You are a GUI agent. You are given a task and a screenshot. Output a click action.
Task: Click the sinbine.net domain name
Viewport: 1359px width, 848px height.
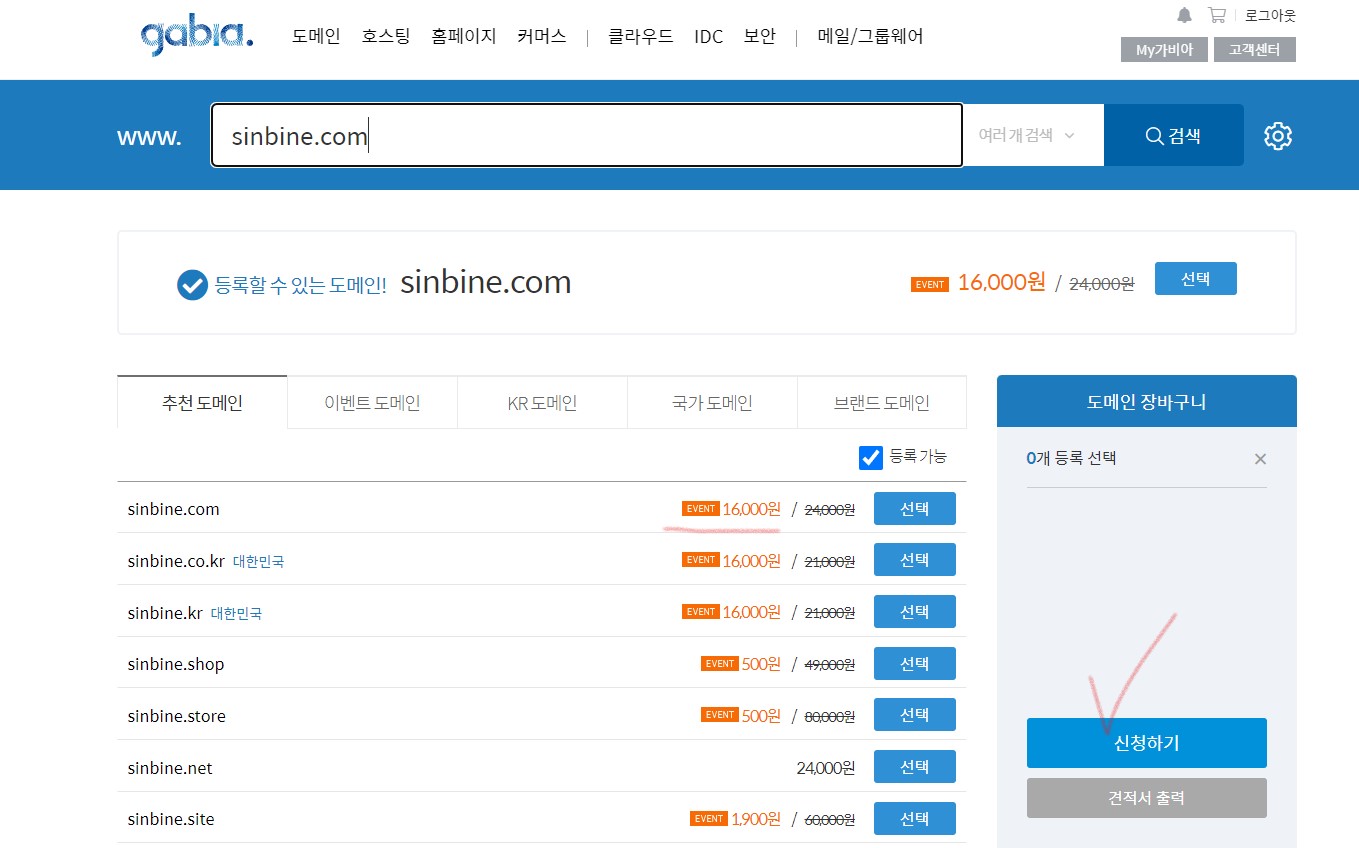pyautogui.click(x=170, y=768)
